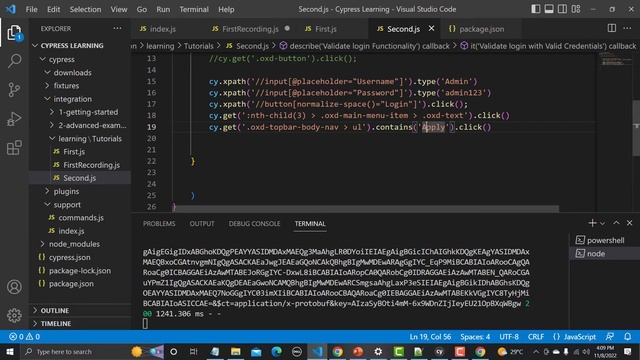Open editor more actions menu
The height and width of the screenshot is (360, 640).
[627, 28]
